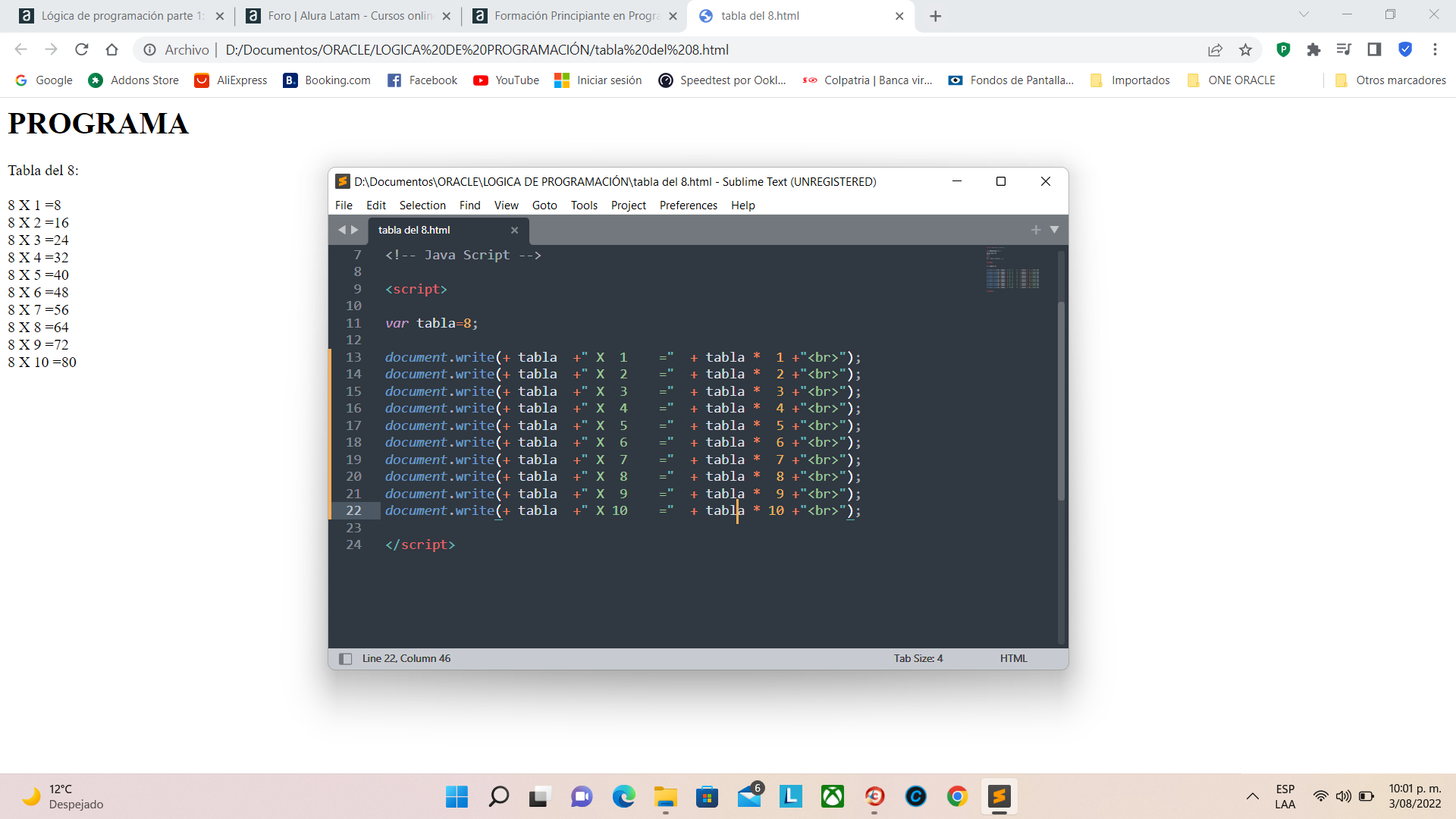1456x819 pixels.
Task: Open Windows Start menu
Action: pyautogui.click(x=457, y=796)
